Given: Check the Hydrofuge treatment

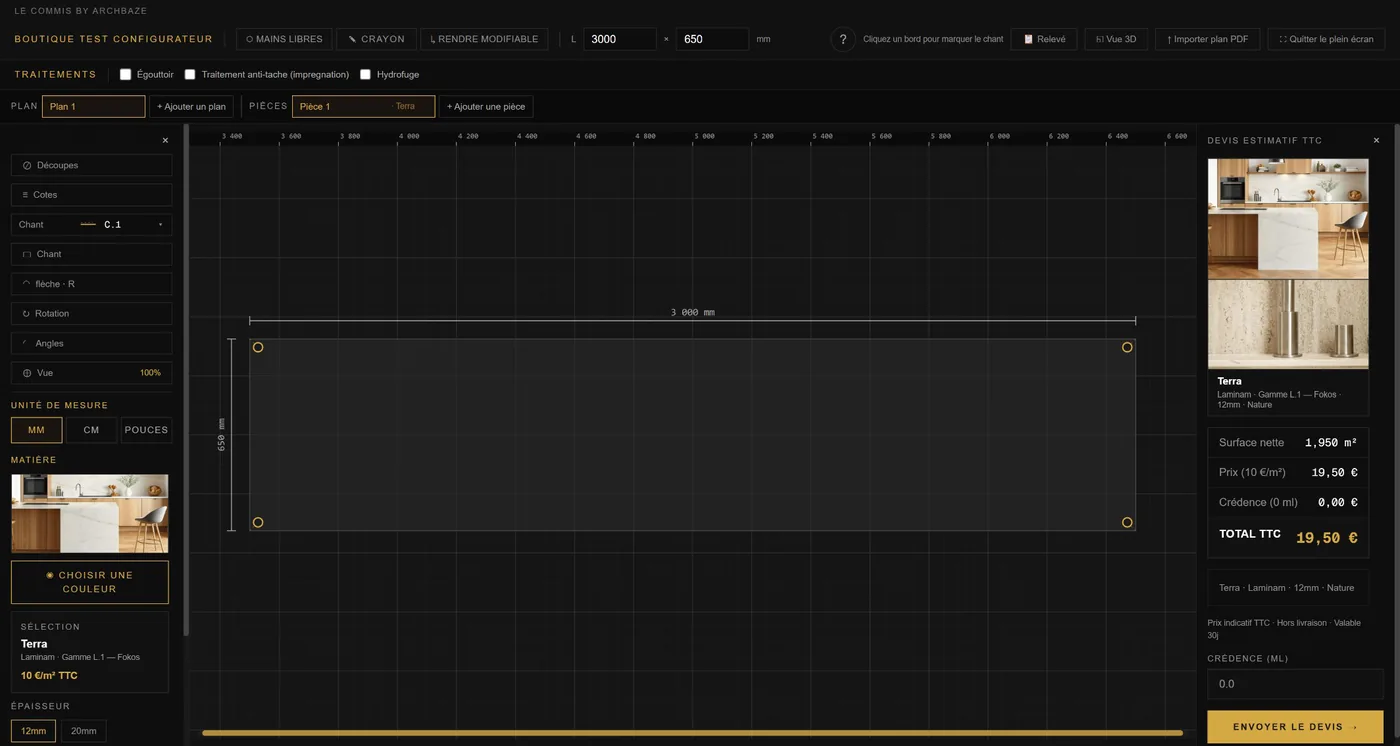Looking at the screenshot, I should [x=366, y=75].
